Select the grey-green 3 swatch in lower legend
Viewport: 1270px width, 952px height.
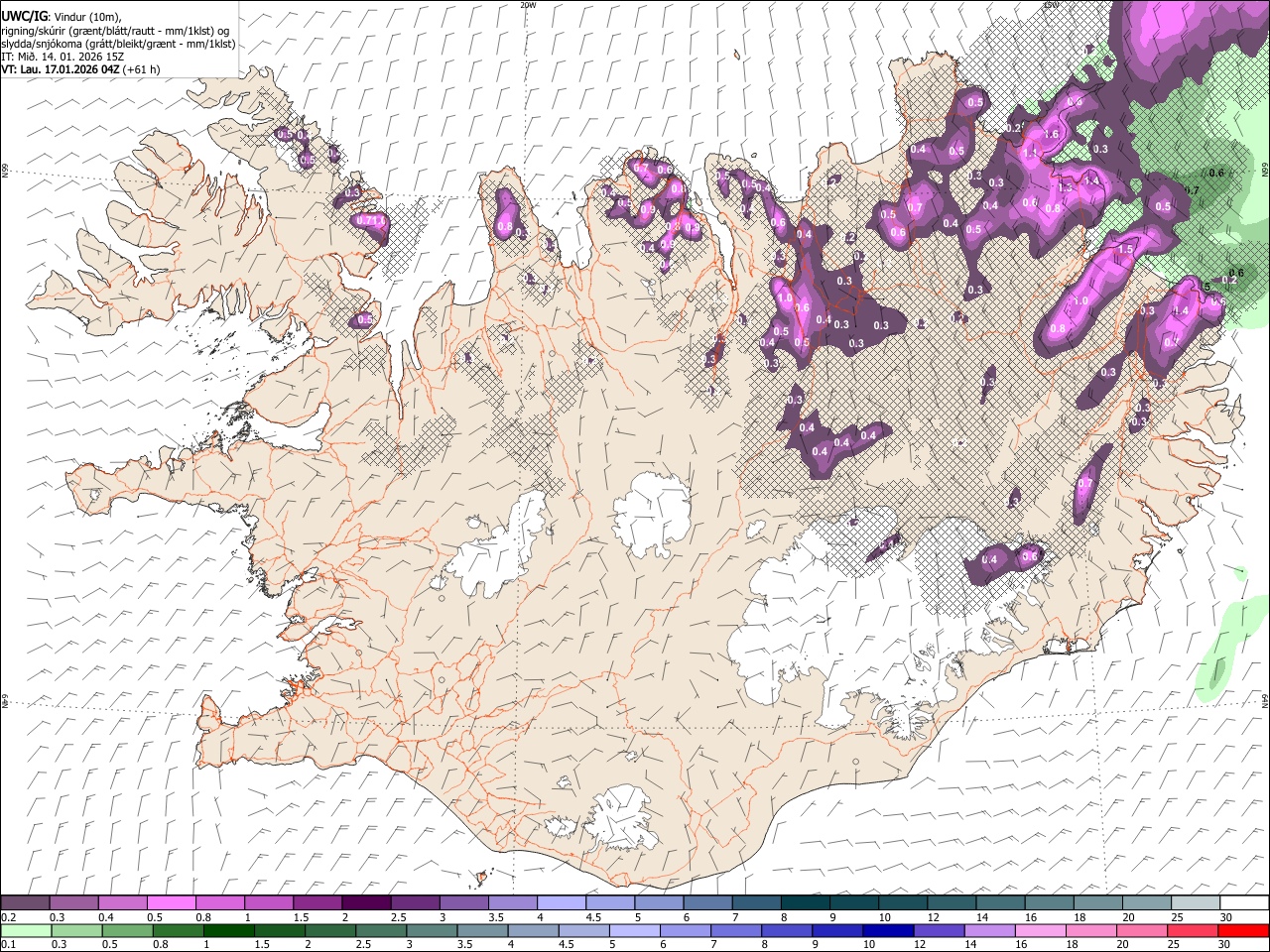[433, 931]
